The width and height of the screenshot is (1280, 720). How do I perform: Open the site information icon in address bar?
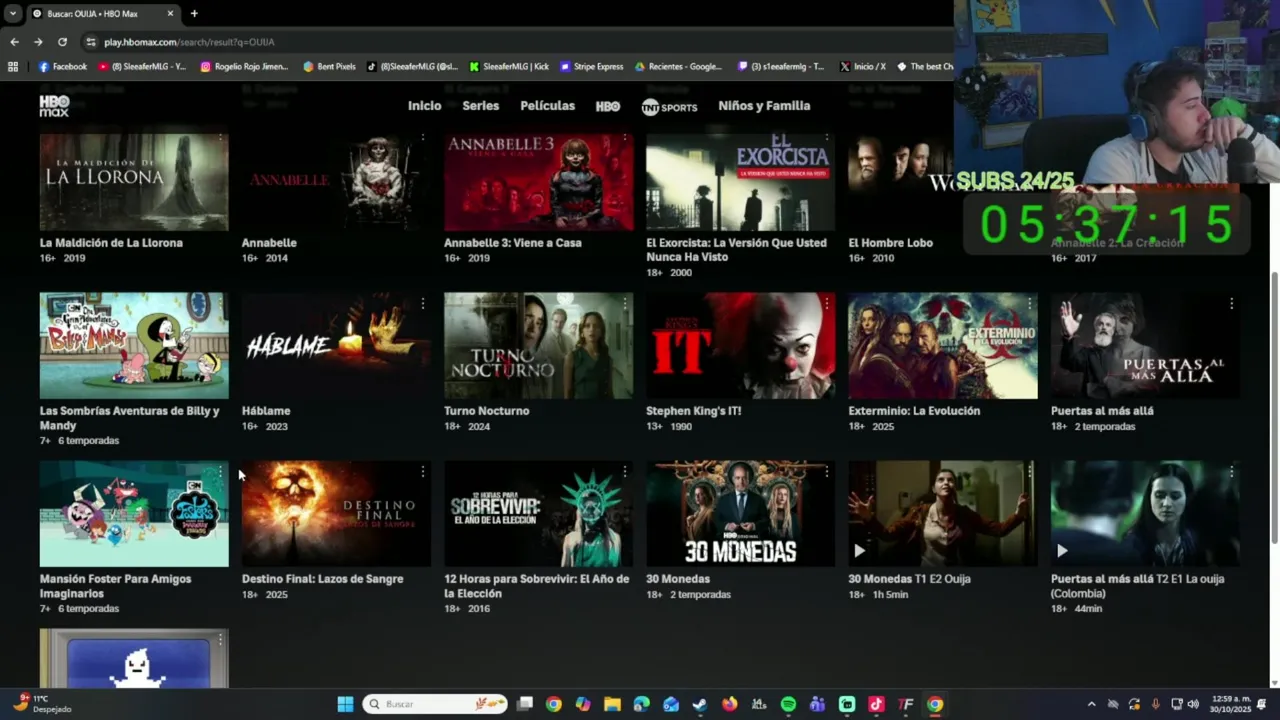click(91, 42)
